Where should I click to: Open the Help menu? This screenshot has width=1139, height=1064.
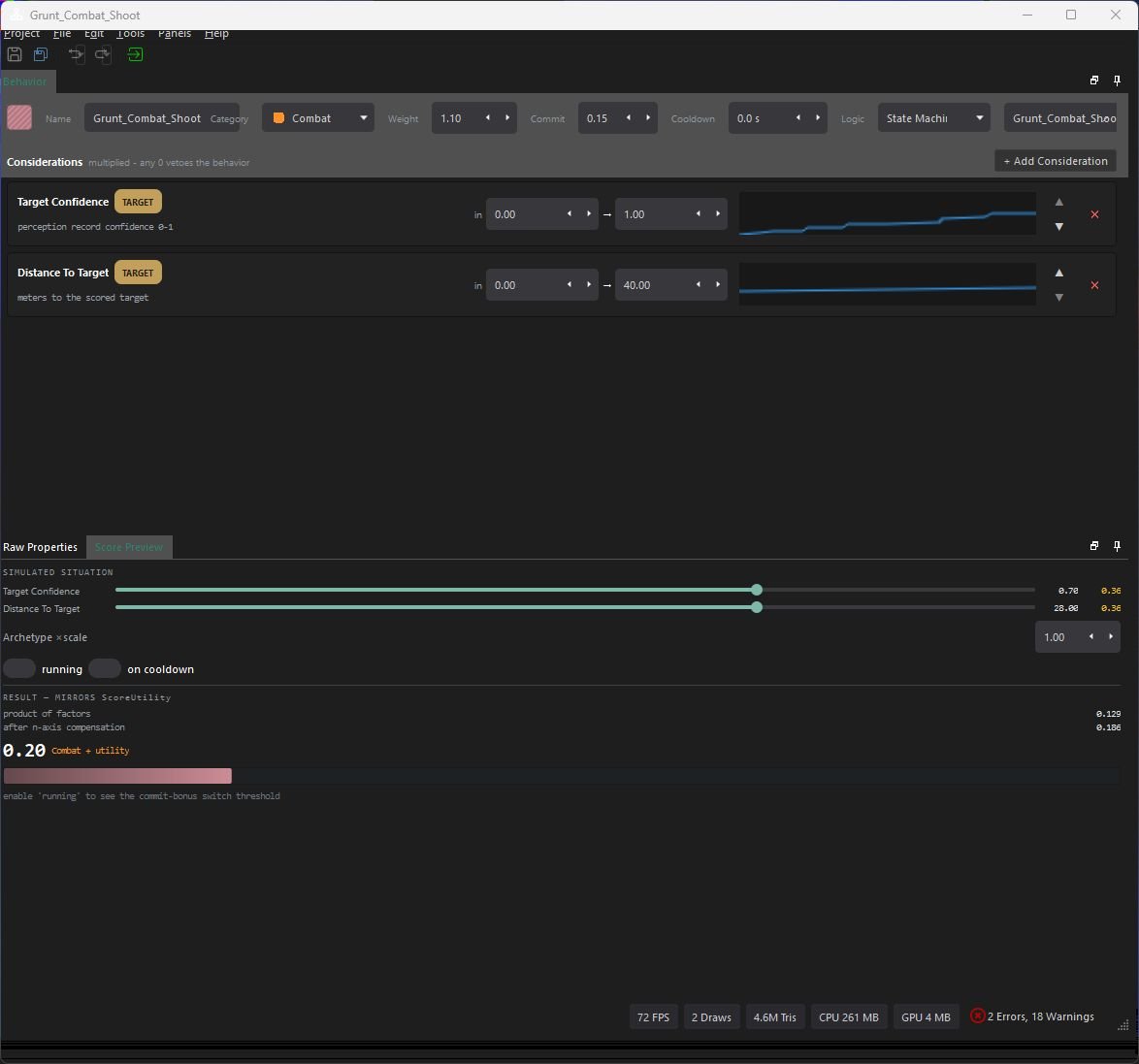pos(216,33)
